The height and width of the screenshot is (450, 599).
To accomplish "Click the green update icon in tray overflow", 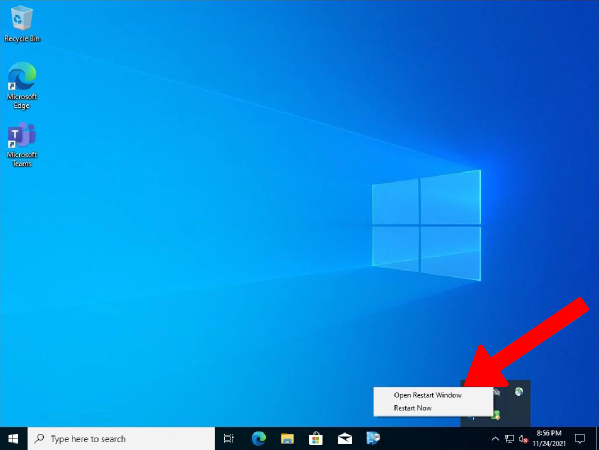I will 495,415.
